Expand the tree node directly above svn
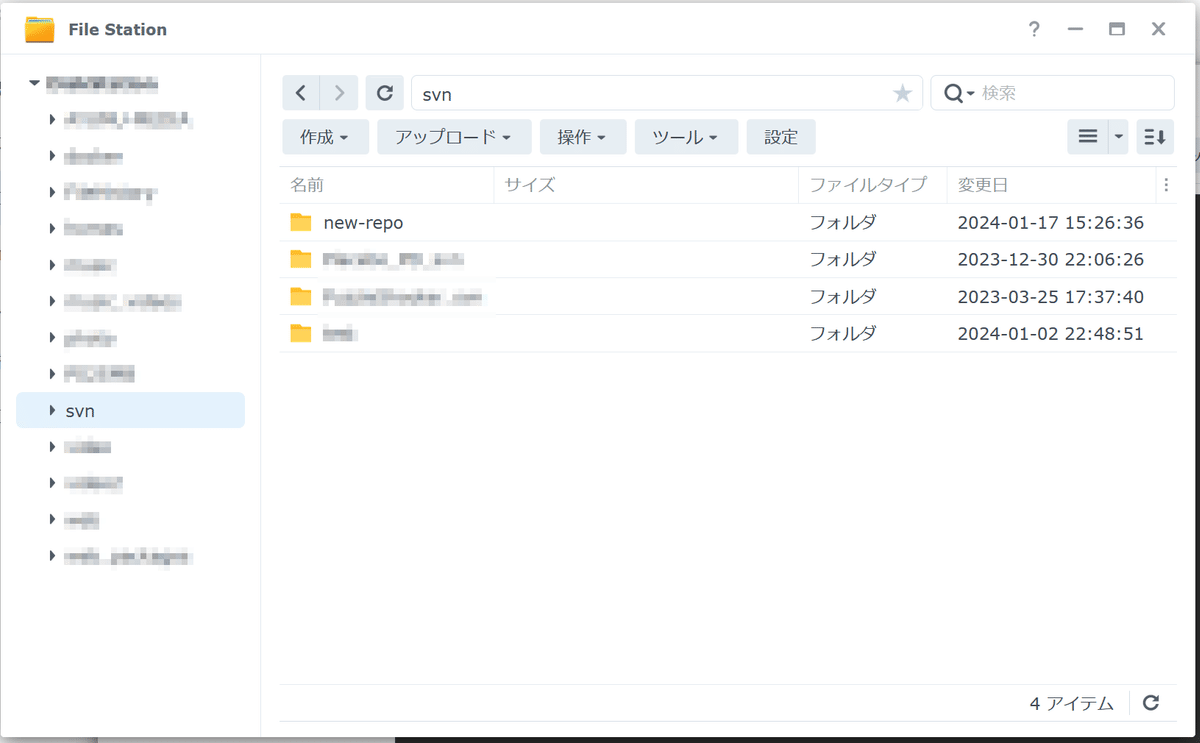Image resolution: width=1200 pixels, height=743 pixels. click(x=52, y=374)
